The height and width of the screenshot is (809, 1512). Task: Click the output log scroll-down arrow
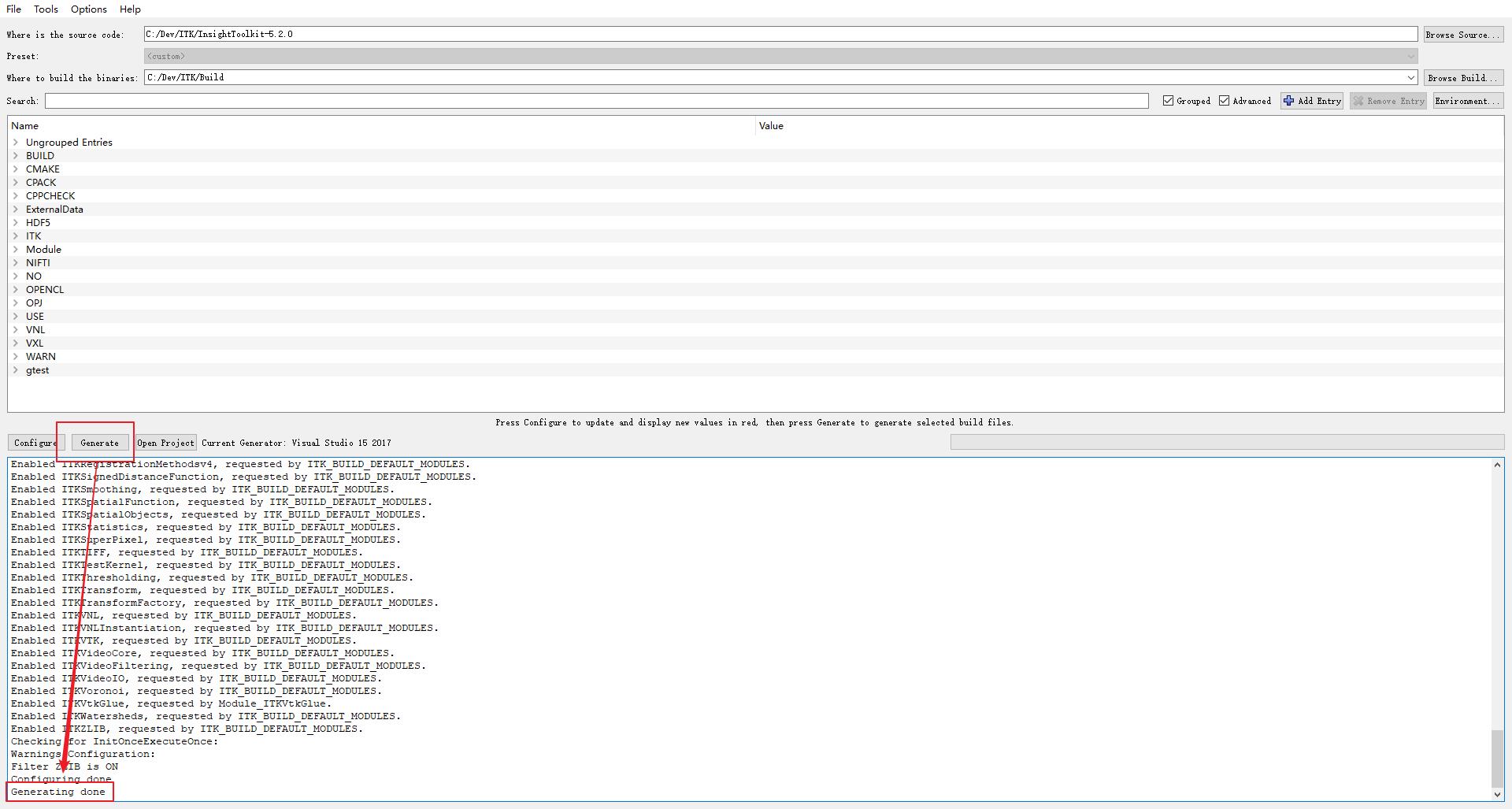[1497, 794]
